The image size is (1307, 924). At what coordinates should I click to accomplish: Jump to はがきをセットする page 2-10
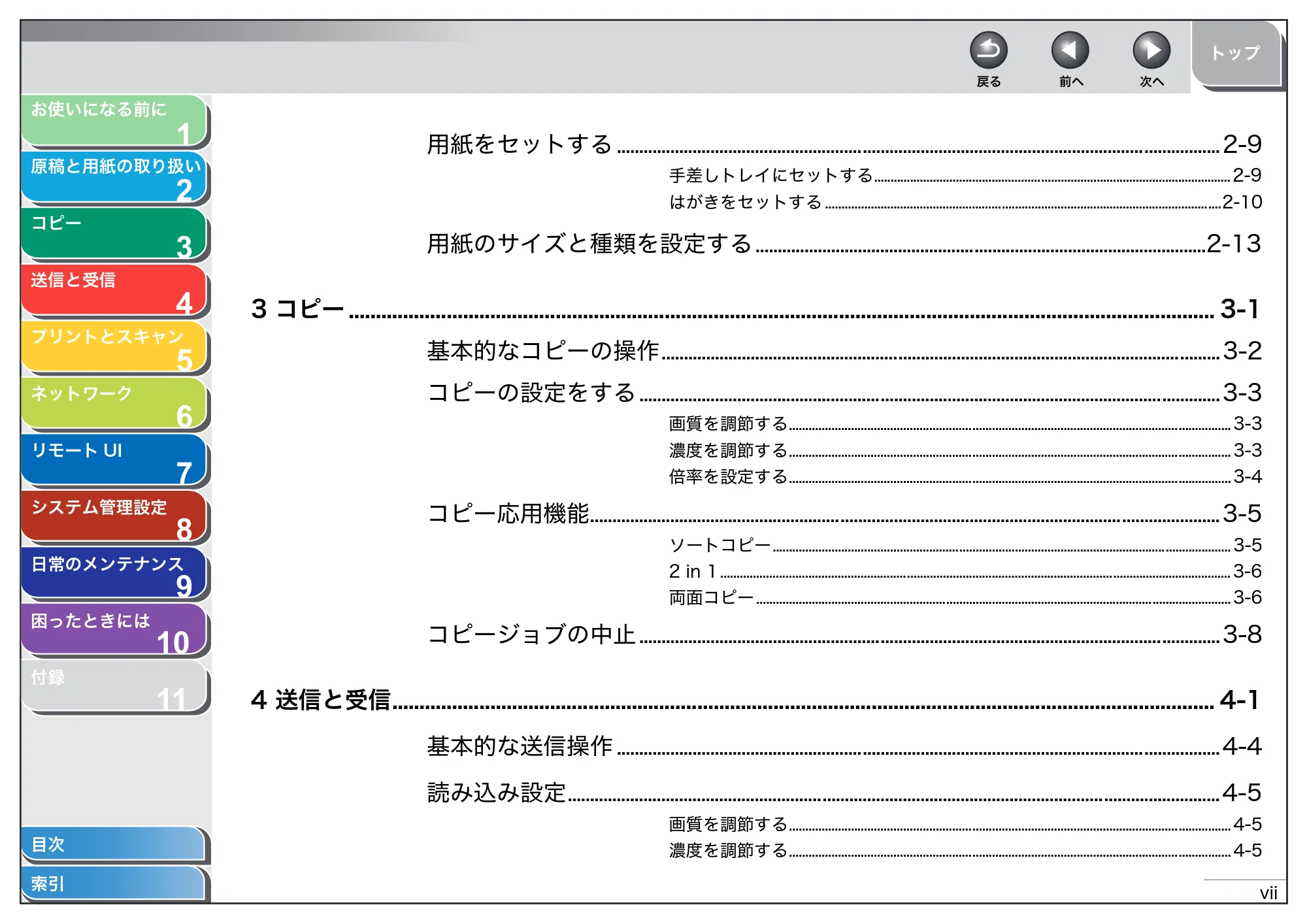(965, 202)
